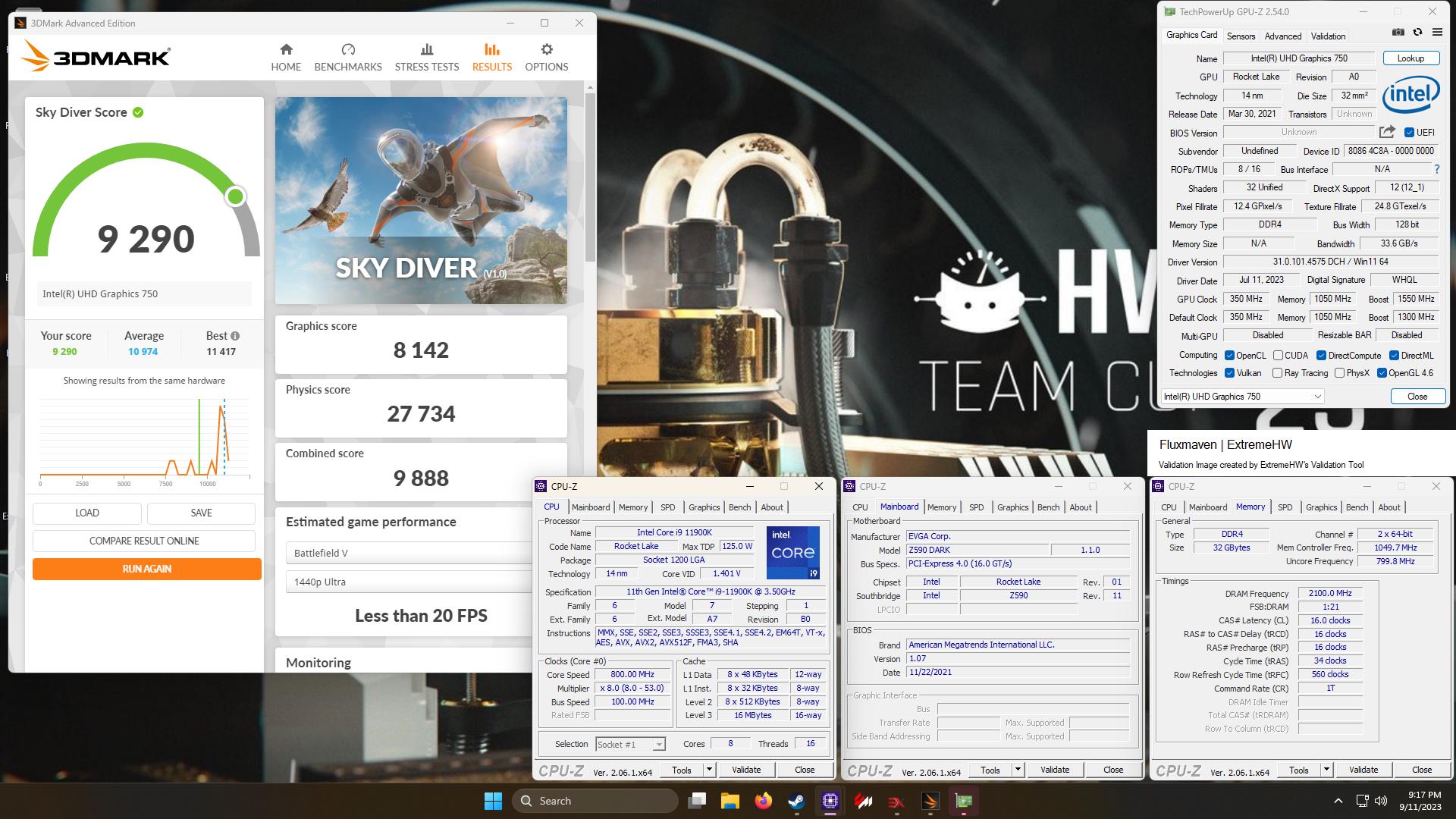The width and height of the screenshot is (1456, 819).
Task: Click the Intel Core i9 badge in CPU-Z
Action: coord(792,553)
